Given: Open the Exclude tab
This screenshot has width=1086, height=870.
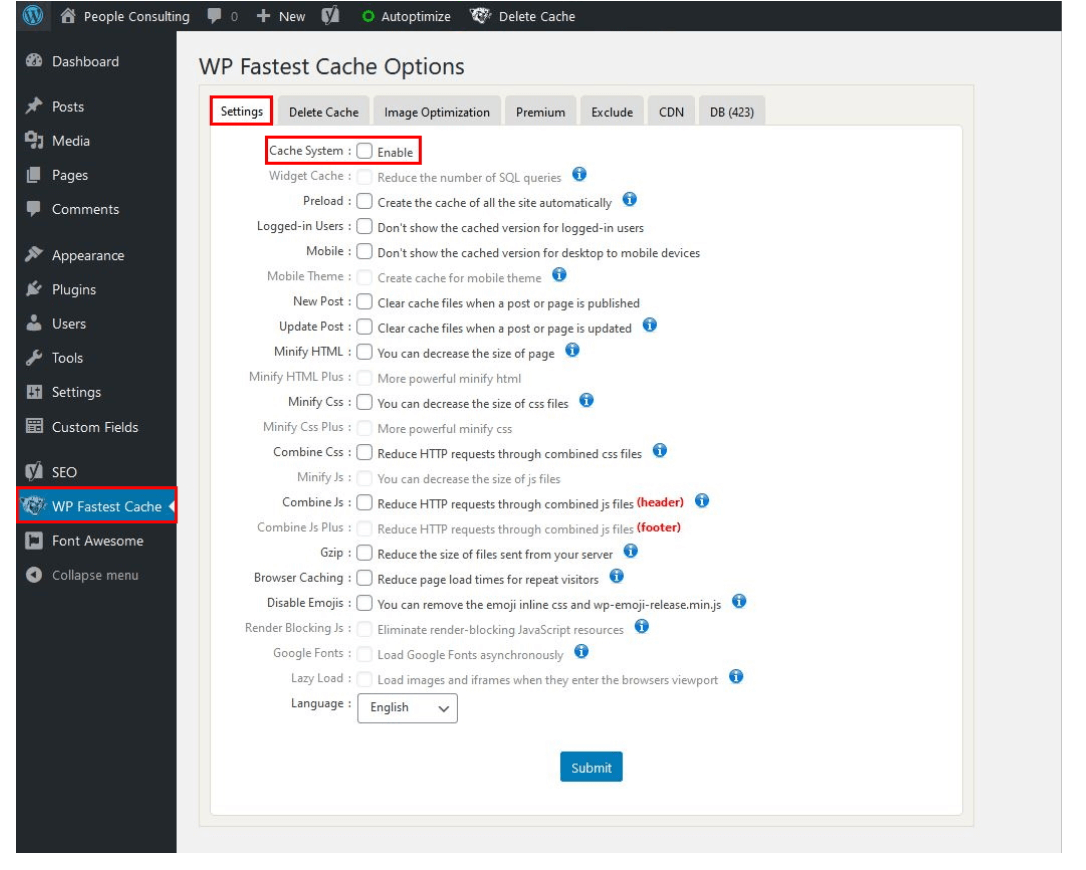Looking at the screenshot, I should (x=612, y=112).
